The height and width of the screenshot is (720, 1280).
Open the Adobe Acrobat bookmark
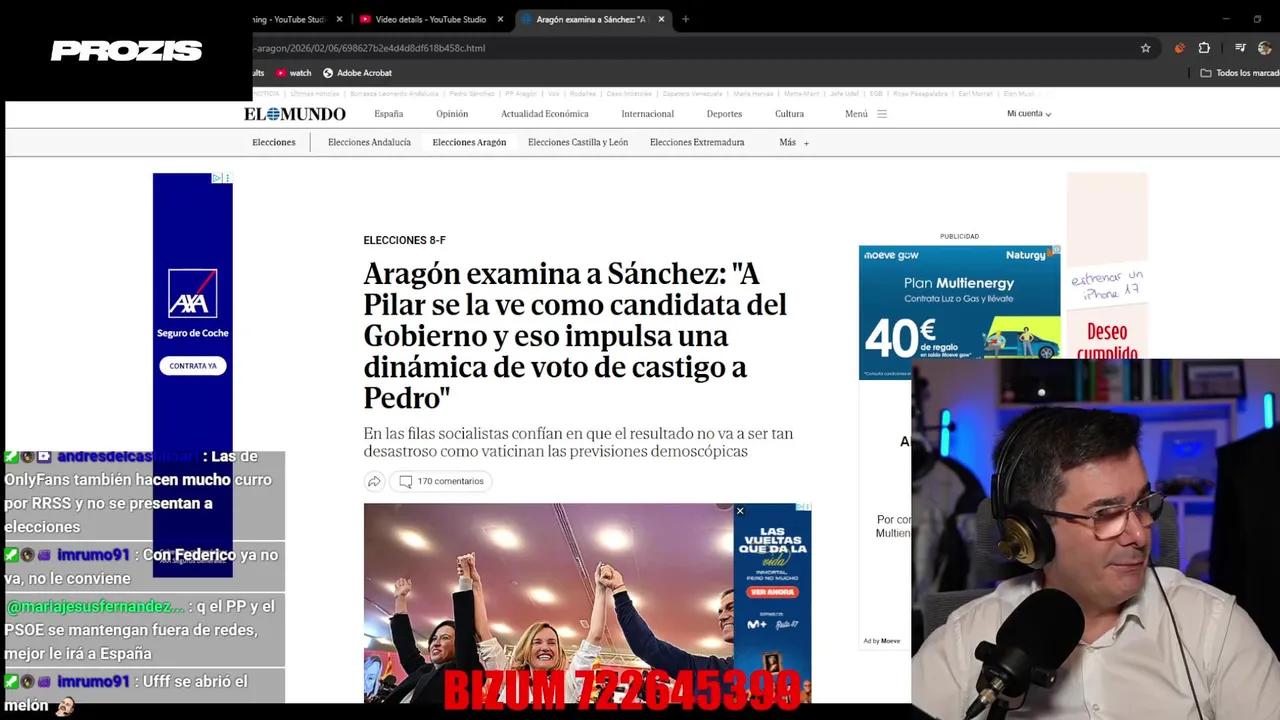pos(357,73)
